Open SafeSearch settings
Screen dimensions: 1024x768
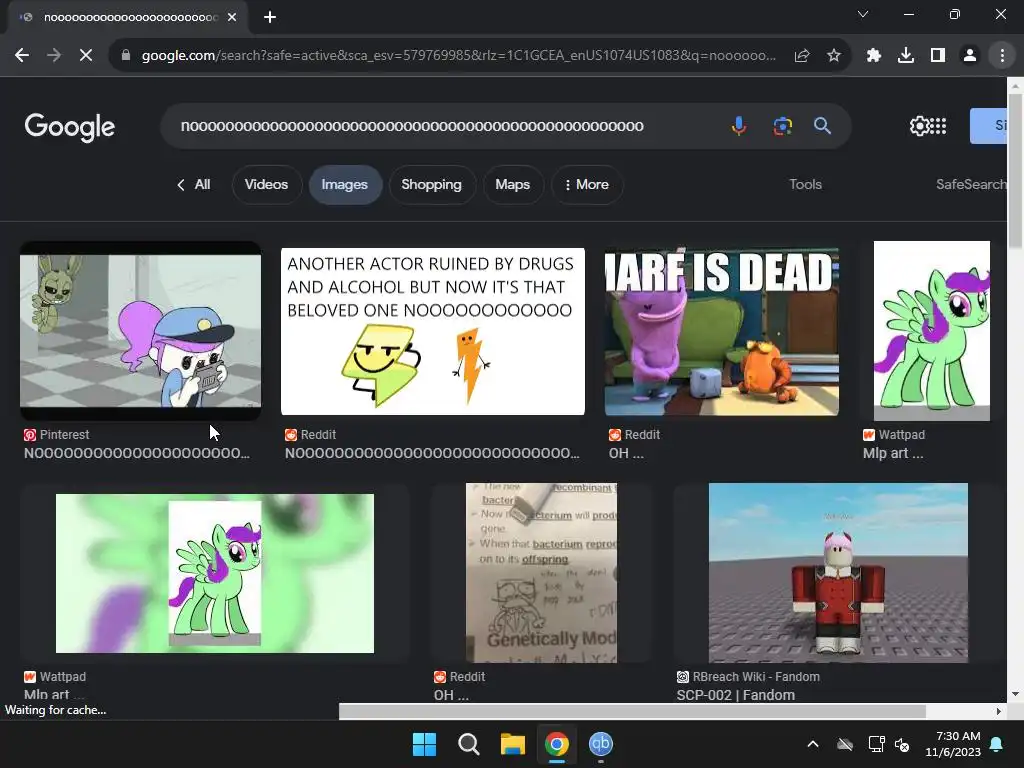(x=971, y=185)
